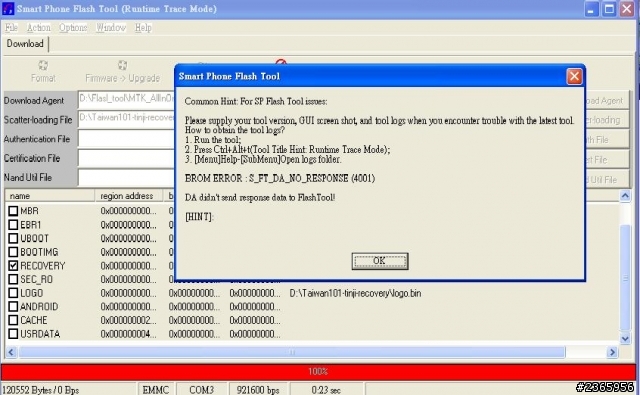
Task: Click the 0:23 sec status entry
Action: [326, 390]
